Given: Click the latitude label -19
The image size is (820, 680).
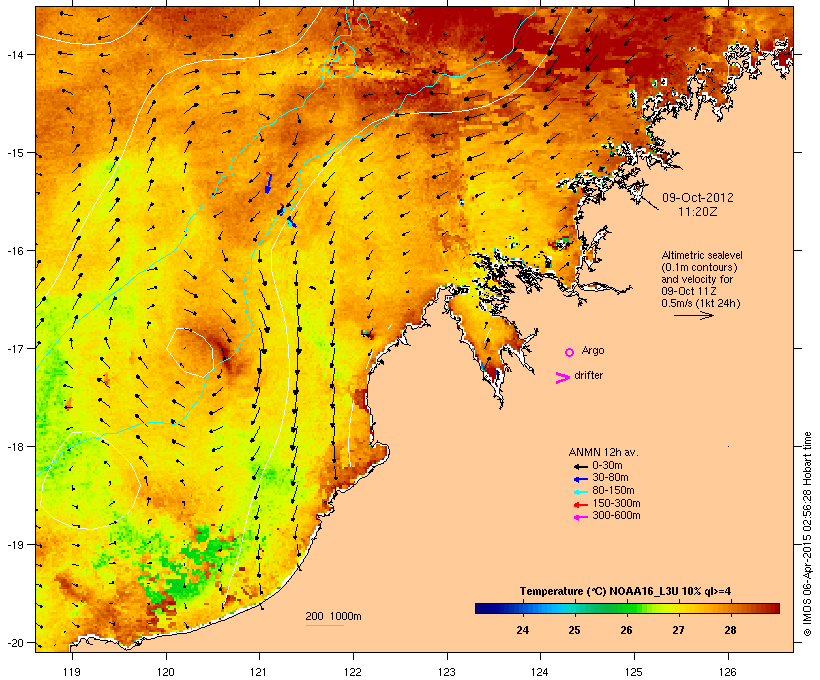Looking at the screenshot, I should click(x=15, y=545).
